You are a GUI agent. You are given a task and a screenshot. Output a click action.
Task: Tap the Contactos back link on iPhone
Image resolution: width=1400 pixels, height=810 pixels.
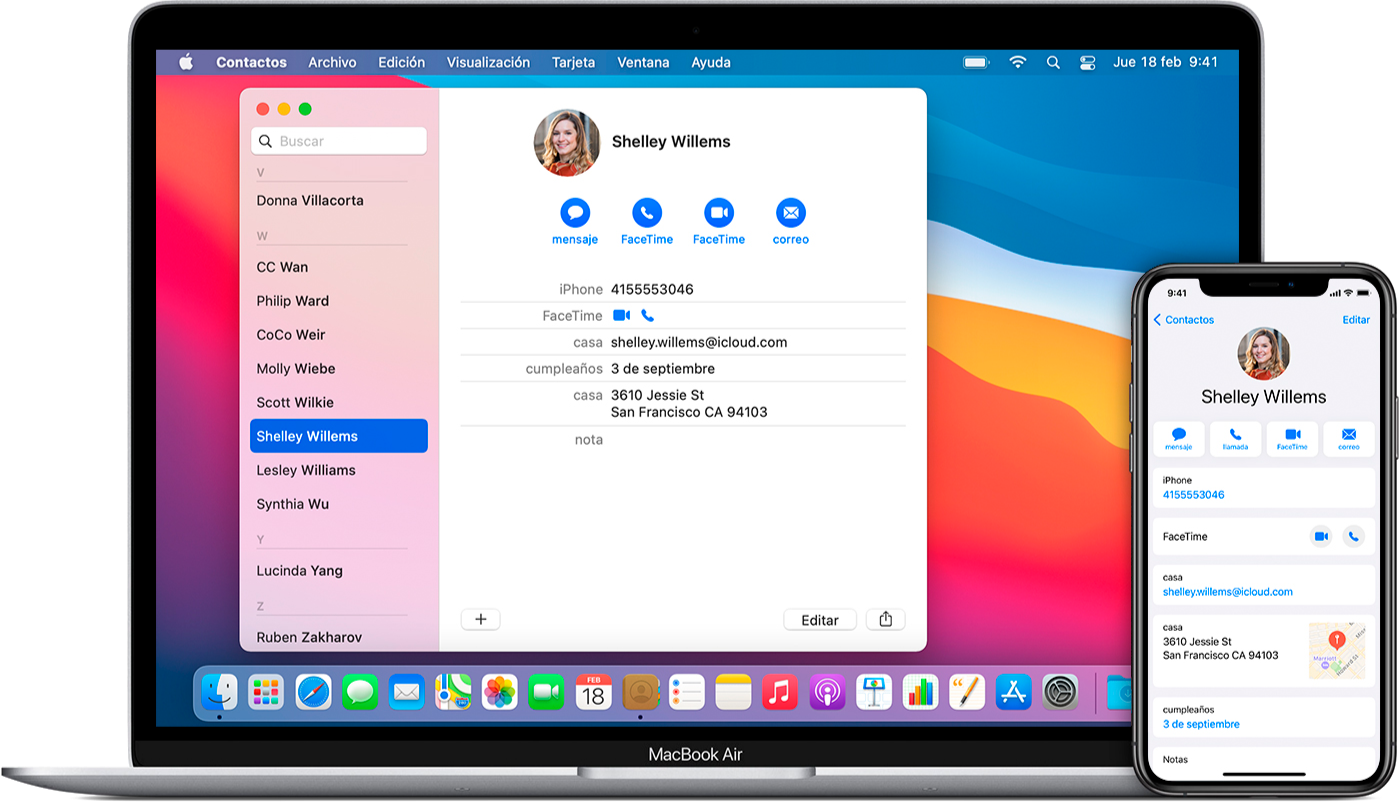1184,320
